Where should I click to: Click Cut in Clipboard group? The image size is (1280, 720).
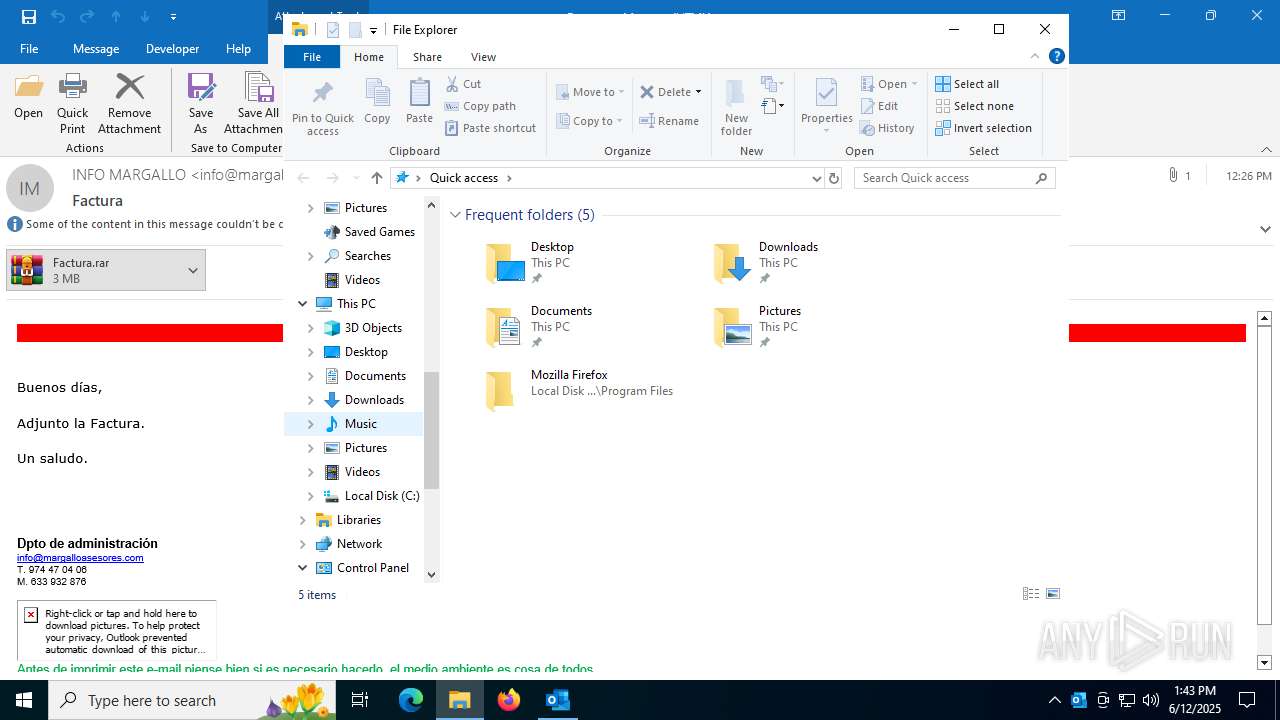(463, 84)
